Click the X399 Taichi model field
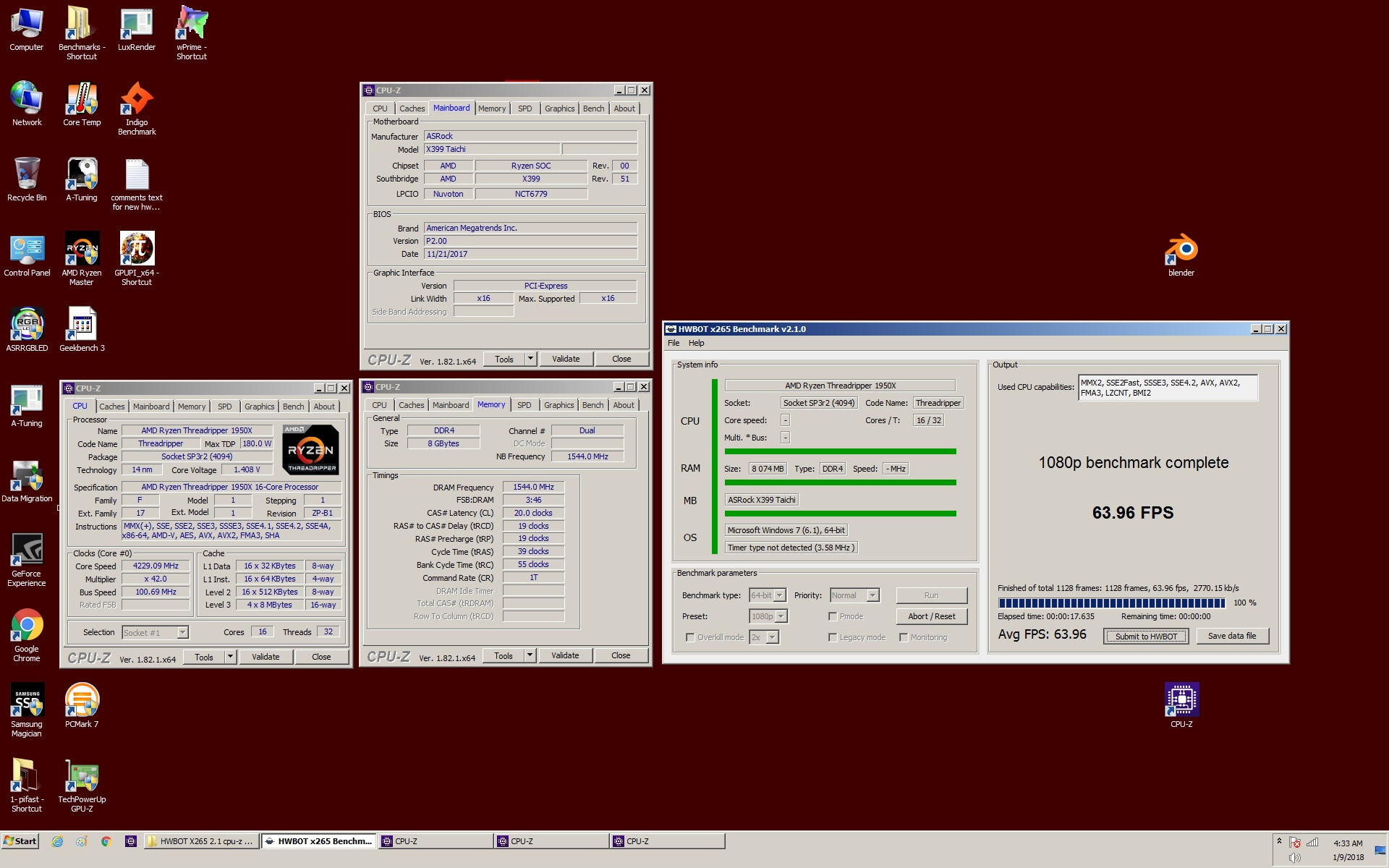This screenshot has height=868, width=1389. 492,149
